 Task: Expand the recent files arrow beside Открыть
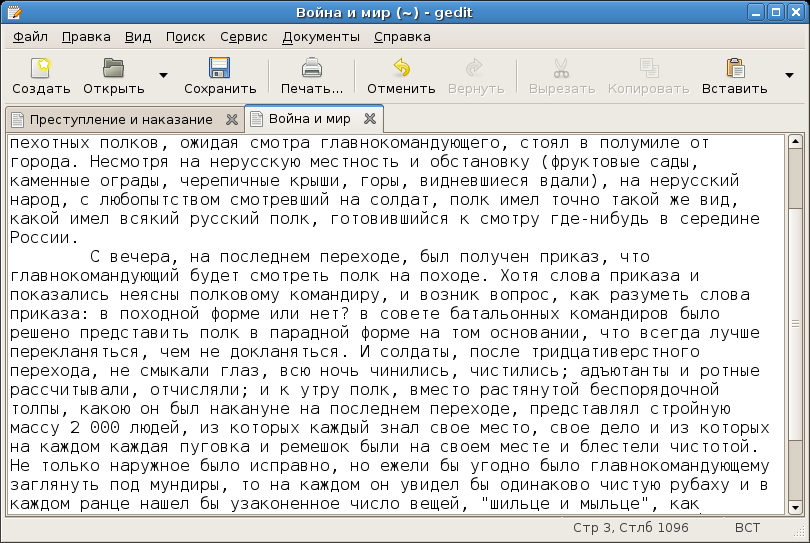[163, 75]
